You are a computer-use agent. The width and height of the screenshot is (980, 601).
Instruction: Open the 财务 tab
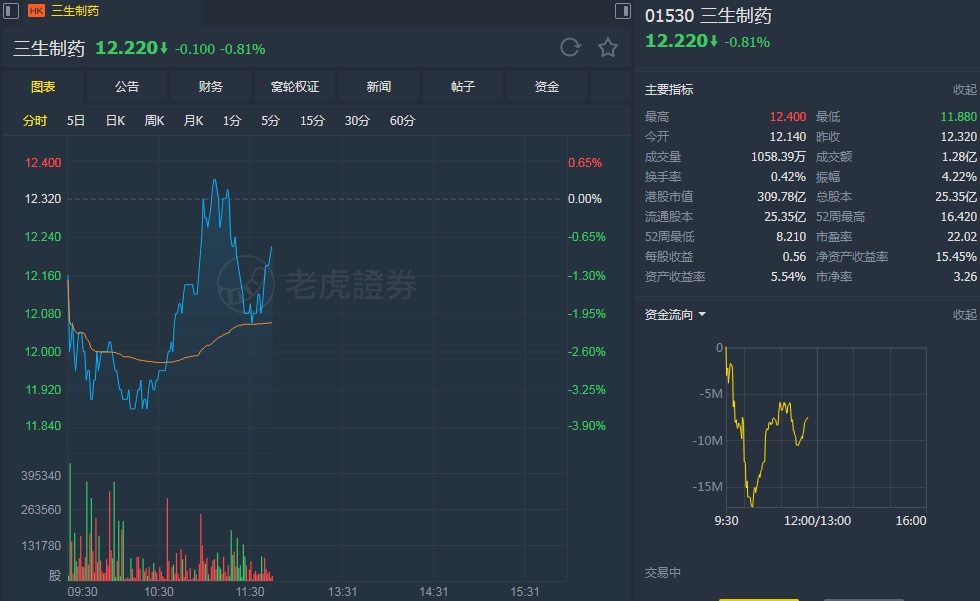pos(211,87)
